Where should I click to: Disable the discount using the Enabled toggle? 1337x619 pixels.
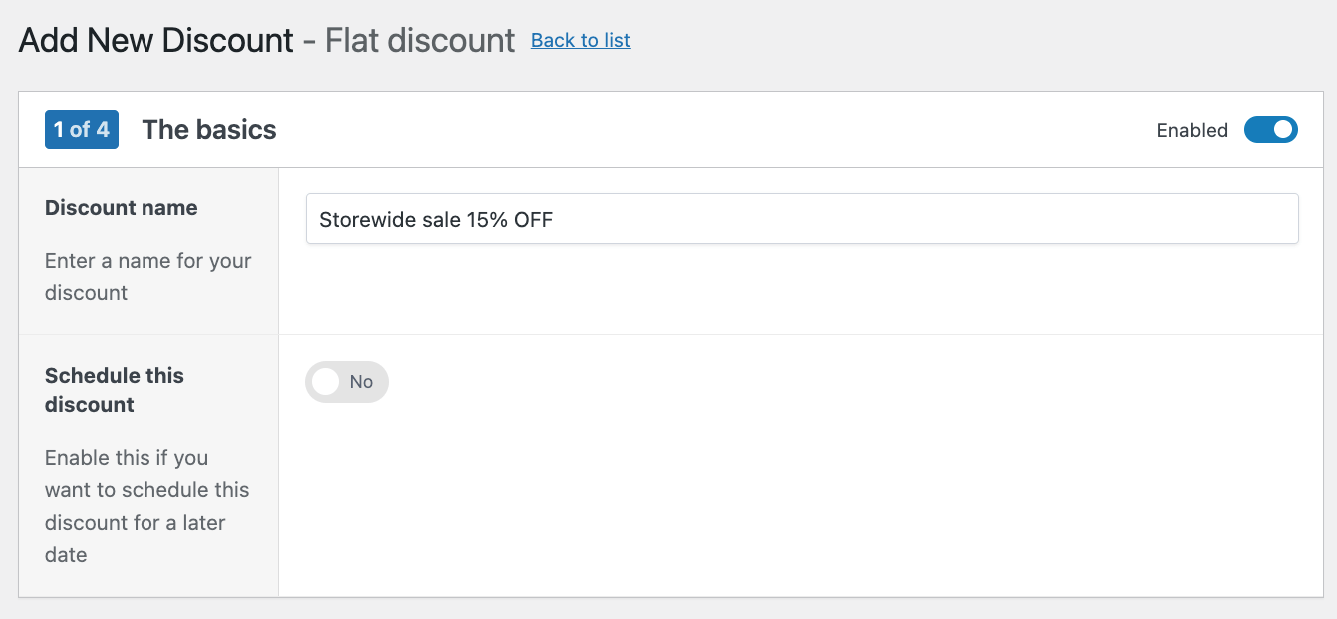click(x=1270, y=130)
